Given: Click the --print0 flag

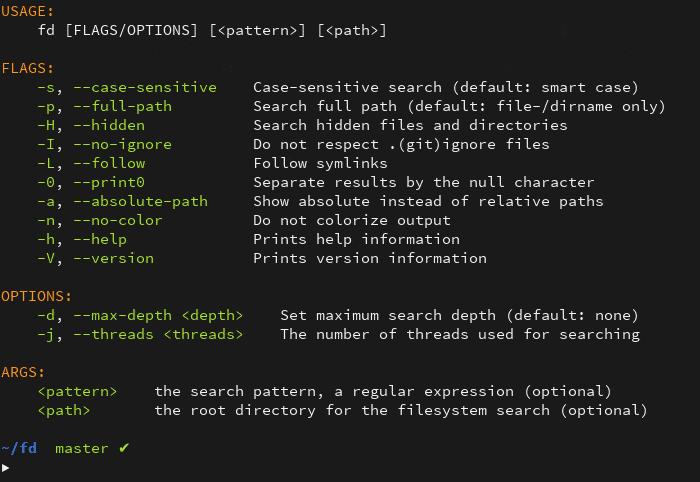Looking at the screenshot, I should 109,183.
